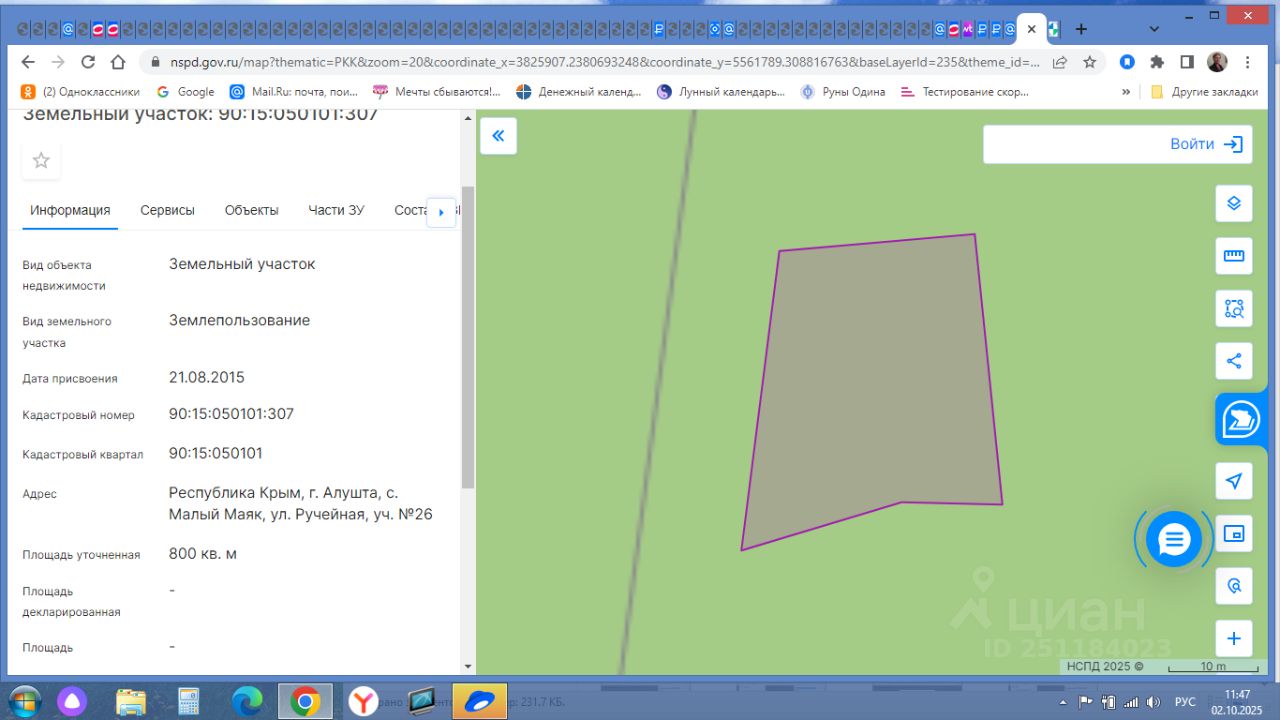
Task: Click the cadastral quarter value 90:15:050101
Action: click(x=216, y=453)
